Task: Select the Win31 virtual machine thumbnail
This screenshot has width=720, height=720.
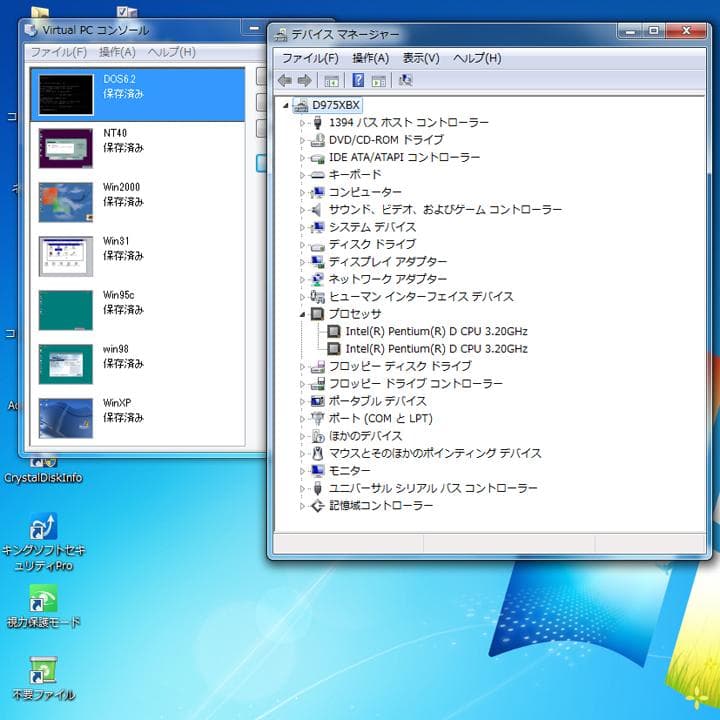Action: 66,256
